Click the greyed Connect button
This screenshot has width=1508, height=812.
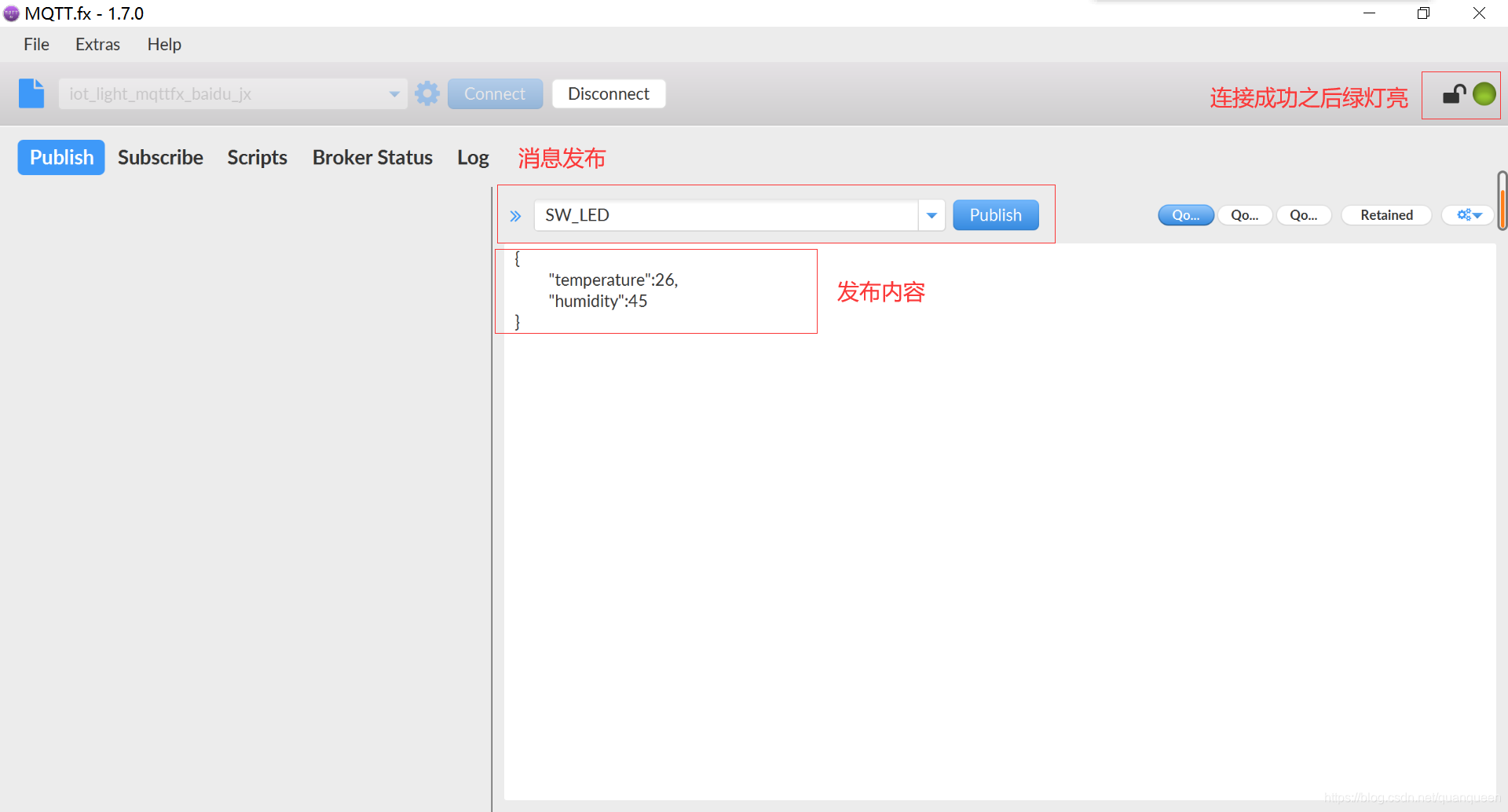tap(495, 93)
